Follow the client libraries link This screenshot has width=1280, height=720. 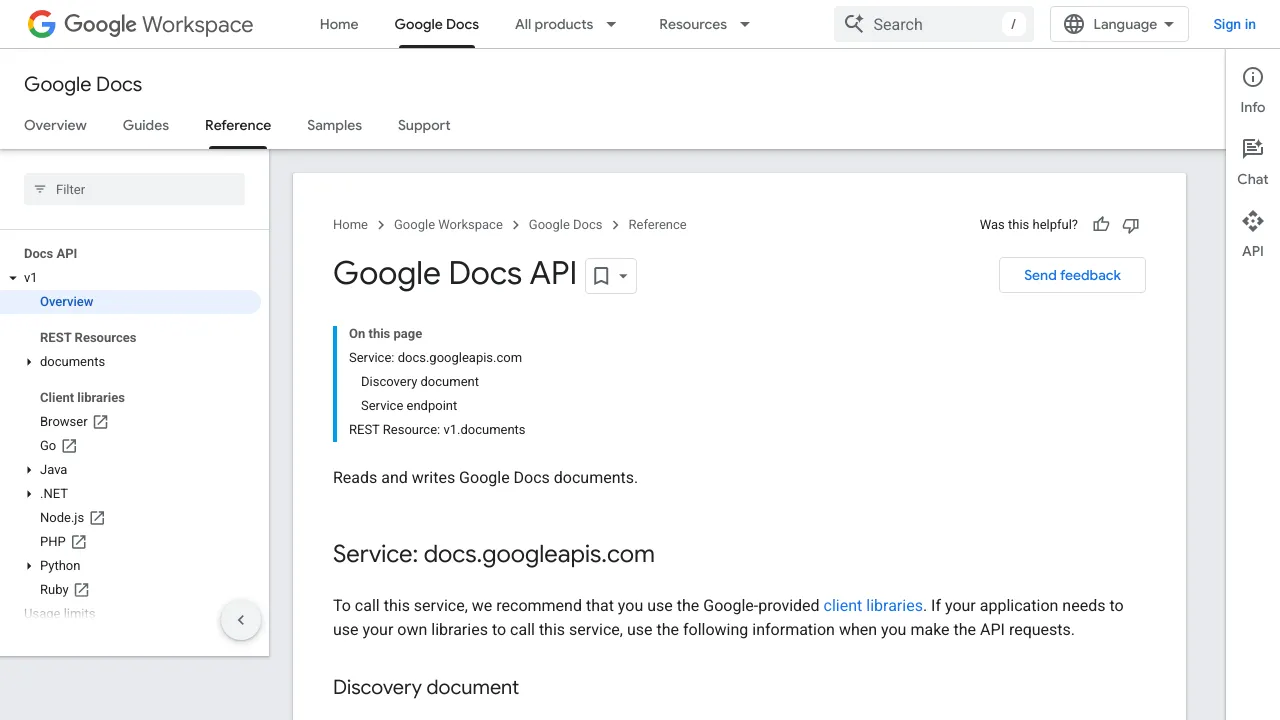tap(873, 606)
